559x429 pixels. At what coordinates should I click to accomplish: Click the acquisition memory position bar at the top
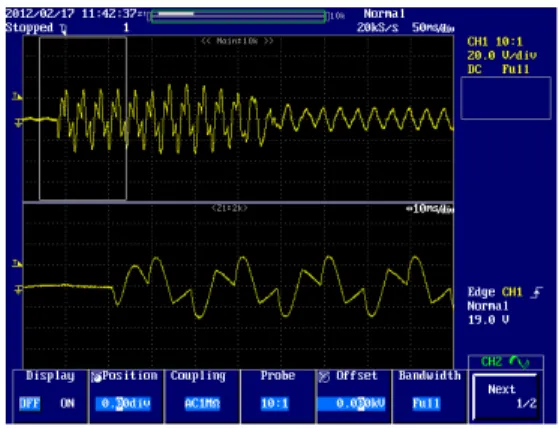[x=238, y=16]
